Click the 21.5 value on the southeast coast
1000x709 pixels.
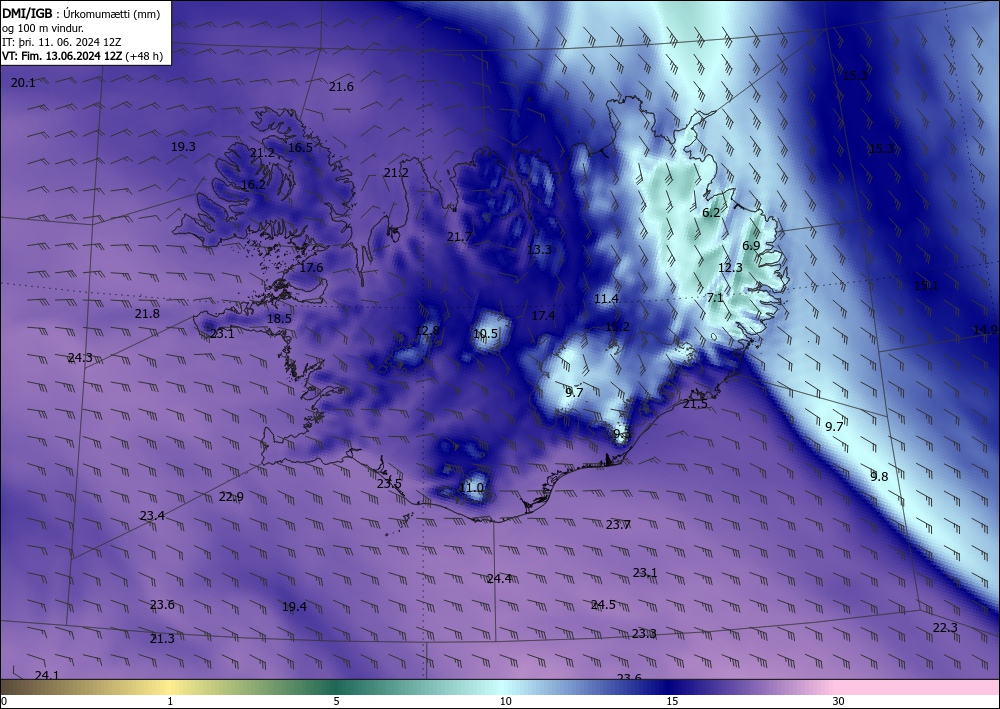695,404
